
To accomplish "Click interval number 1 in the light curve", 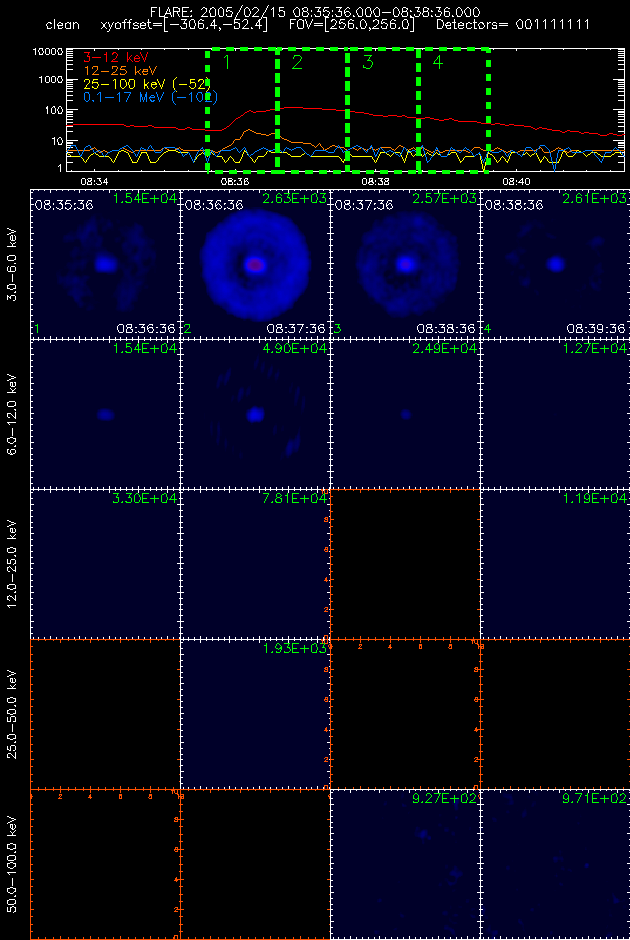I will coord(227,62).
